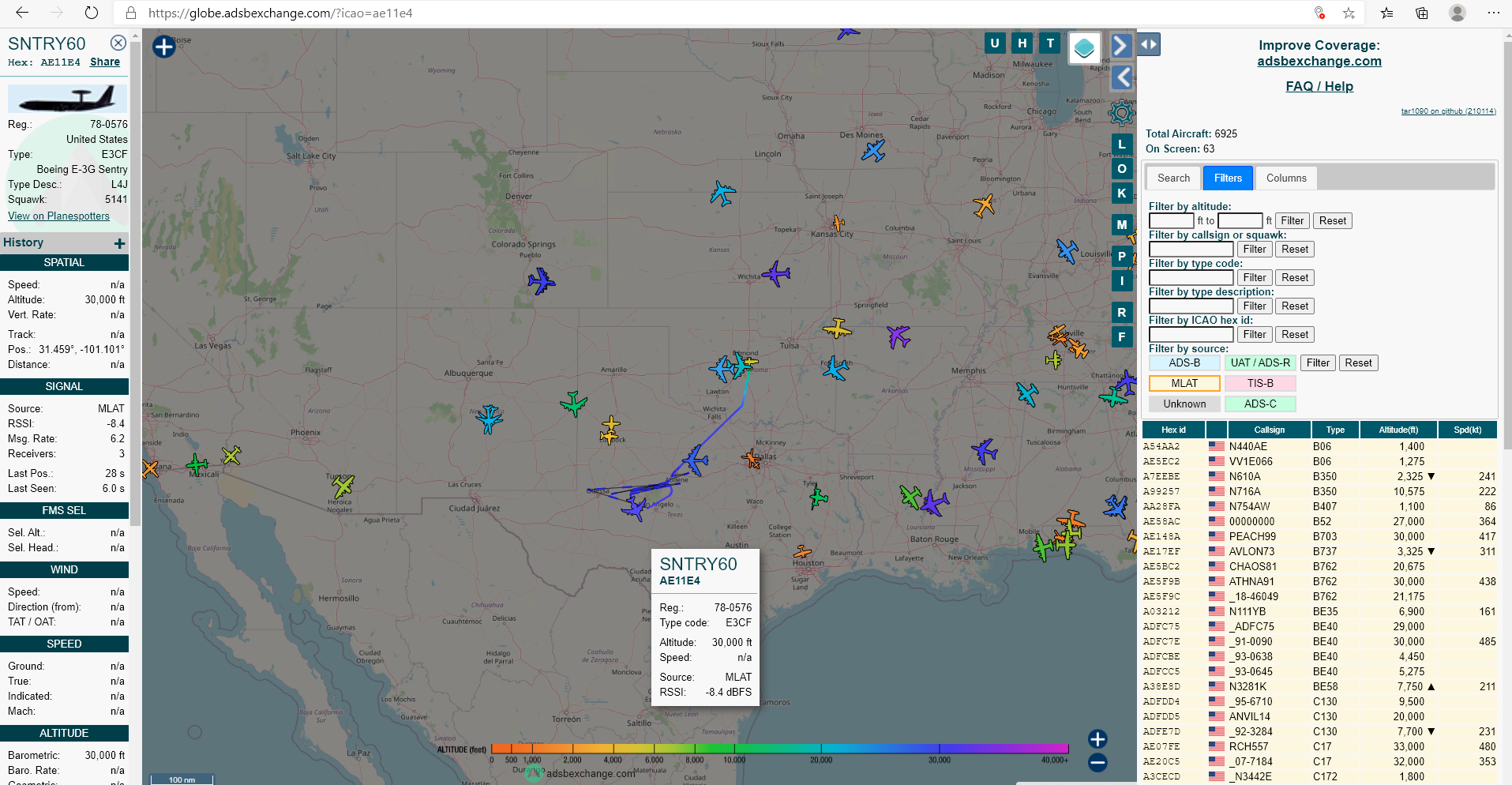Click the purple aircraft near Wichita
Screen dimensions: 1512x785
point(776,274)
